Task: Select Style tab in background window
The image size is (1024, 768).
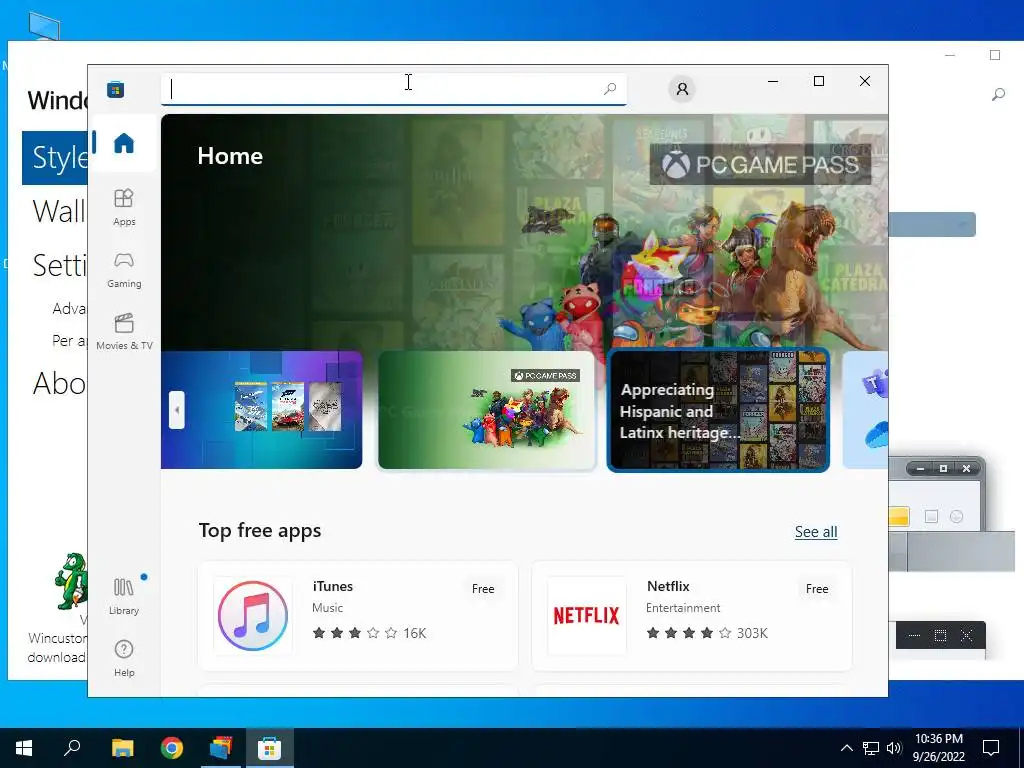Action: click(55, 157)
